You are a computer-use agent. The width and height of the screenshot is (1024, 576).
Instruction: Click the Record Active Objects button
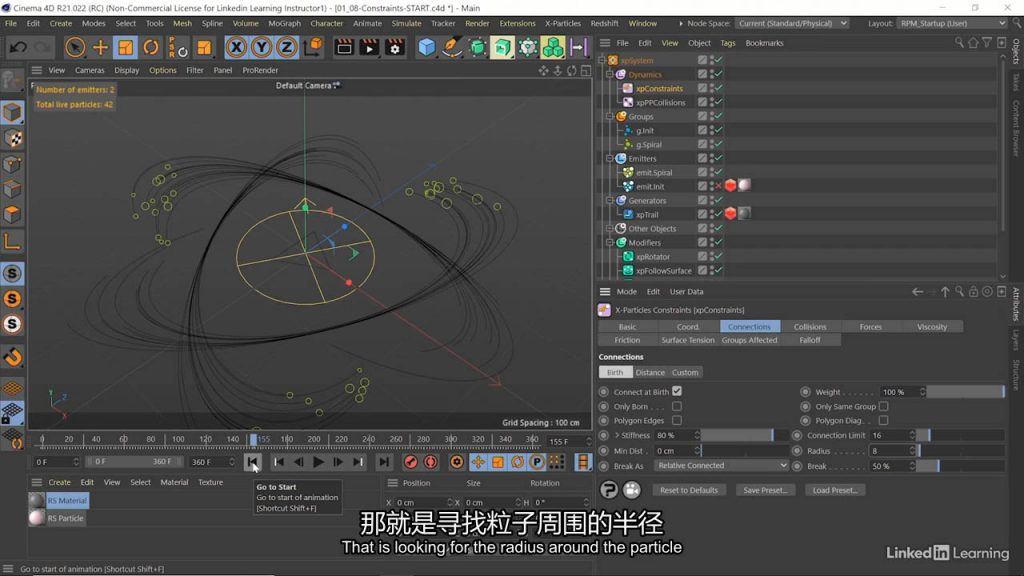pos(410,462)
